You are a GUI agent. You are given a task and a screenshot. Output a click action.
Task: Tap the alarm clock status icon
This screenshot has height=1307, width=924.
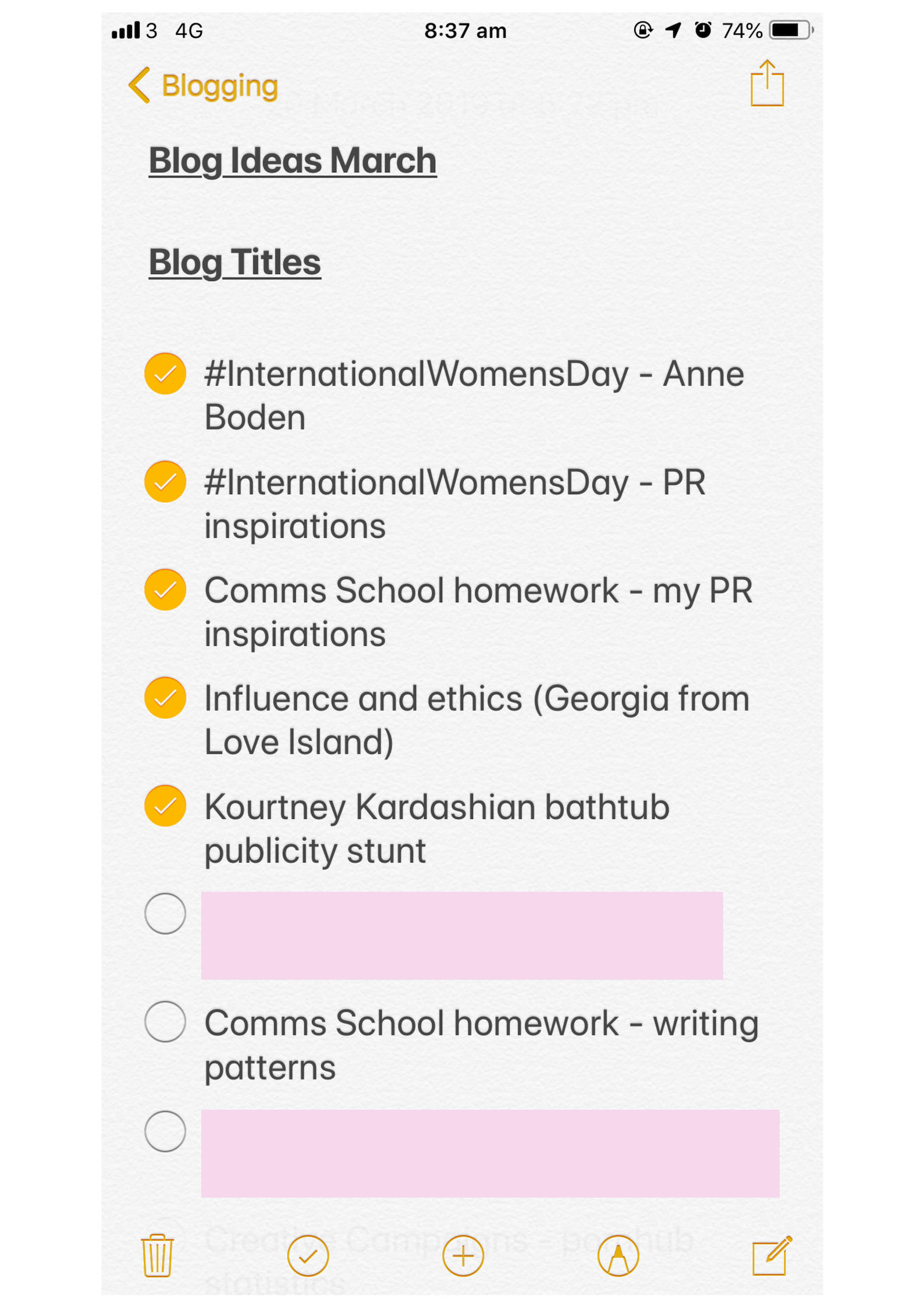(703, 30)
